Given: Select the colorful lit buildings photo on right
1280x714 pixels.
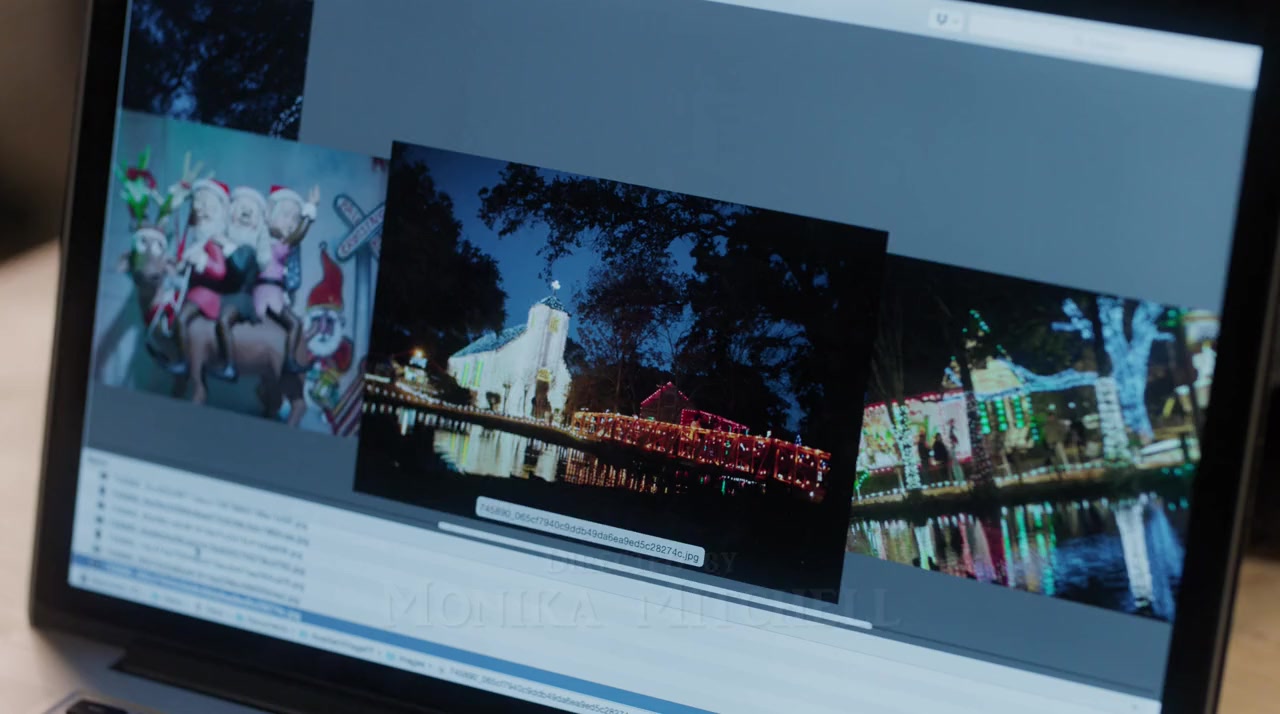Looking at the screenshot, I should coord(1030,430).
